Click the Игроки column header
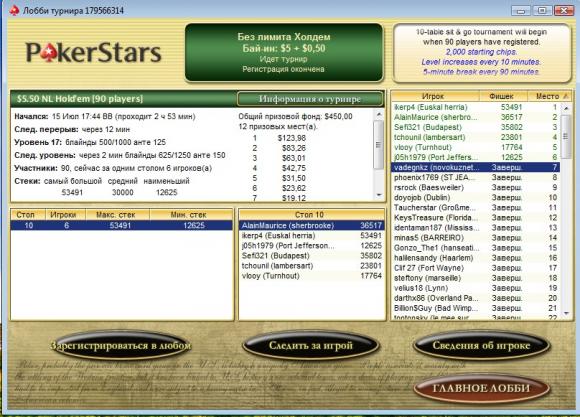 point(65,215)
